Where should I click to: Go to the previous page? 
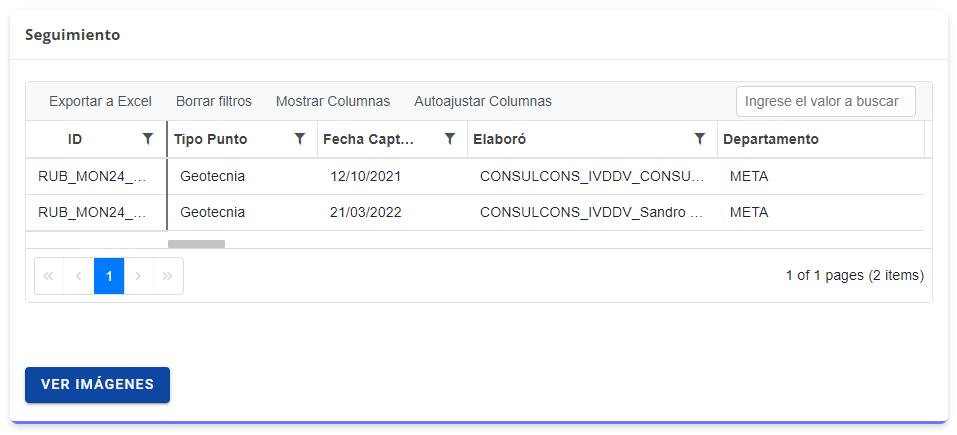coord(79,276)
